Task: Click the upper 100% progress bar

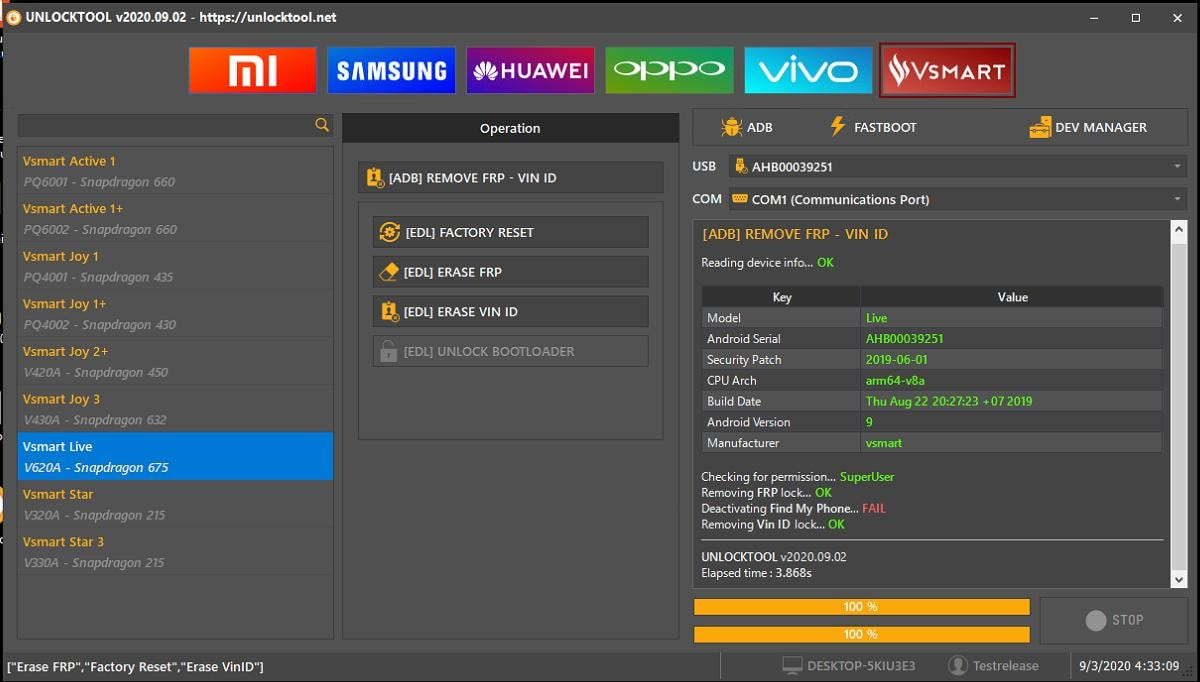Action: [861, 607]
